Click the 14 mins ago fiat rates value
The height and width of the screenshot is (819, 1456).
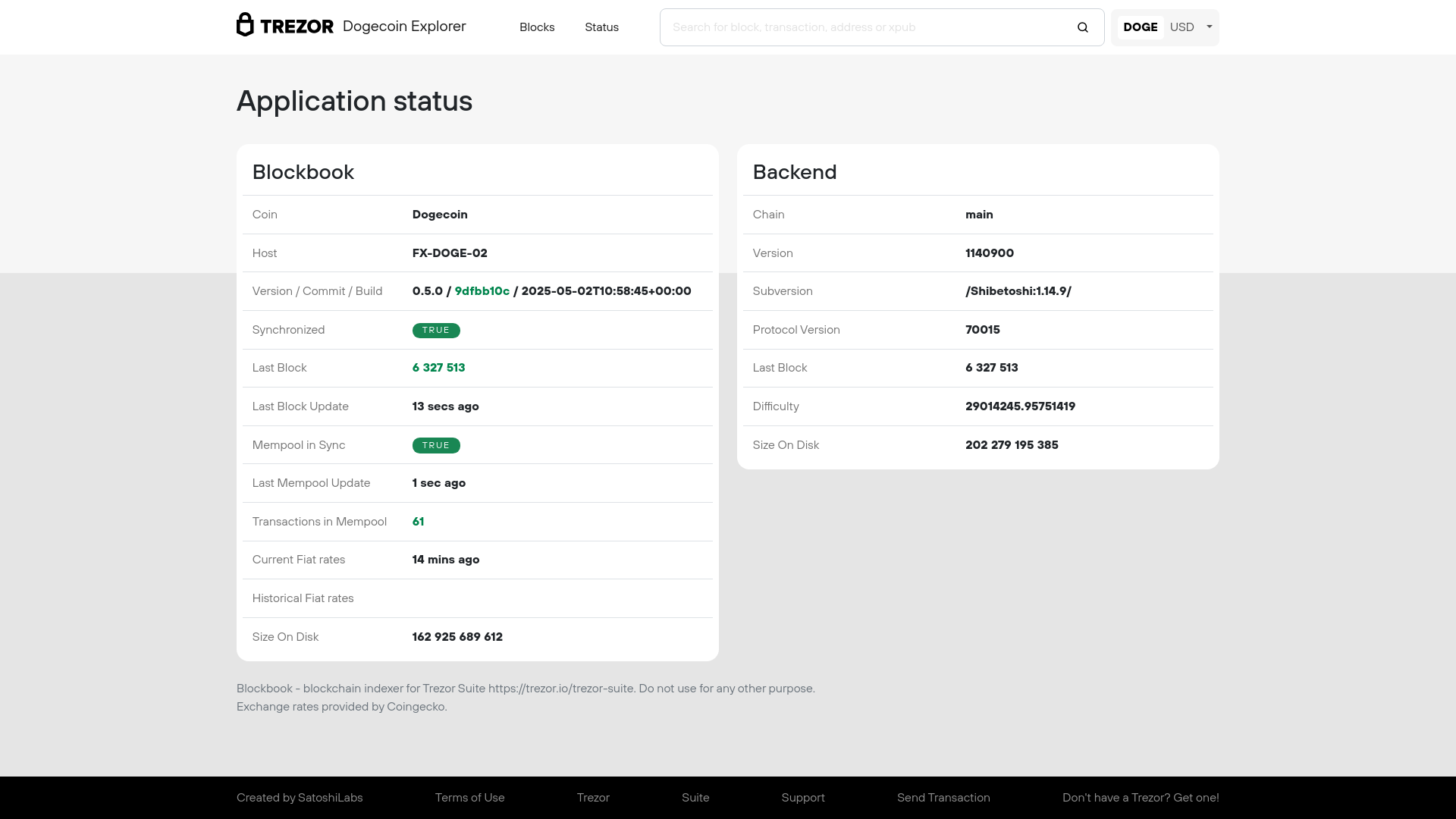[x=446, y=560]
